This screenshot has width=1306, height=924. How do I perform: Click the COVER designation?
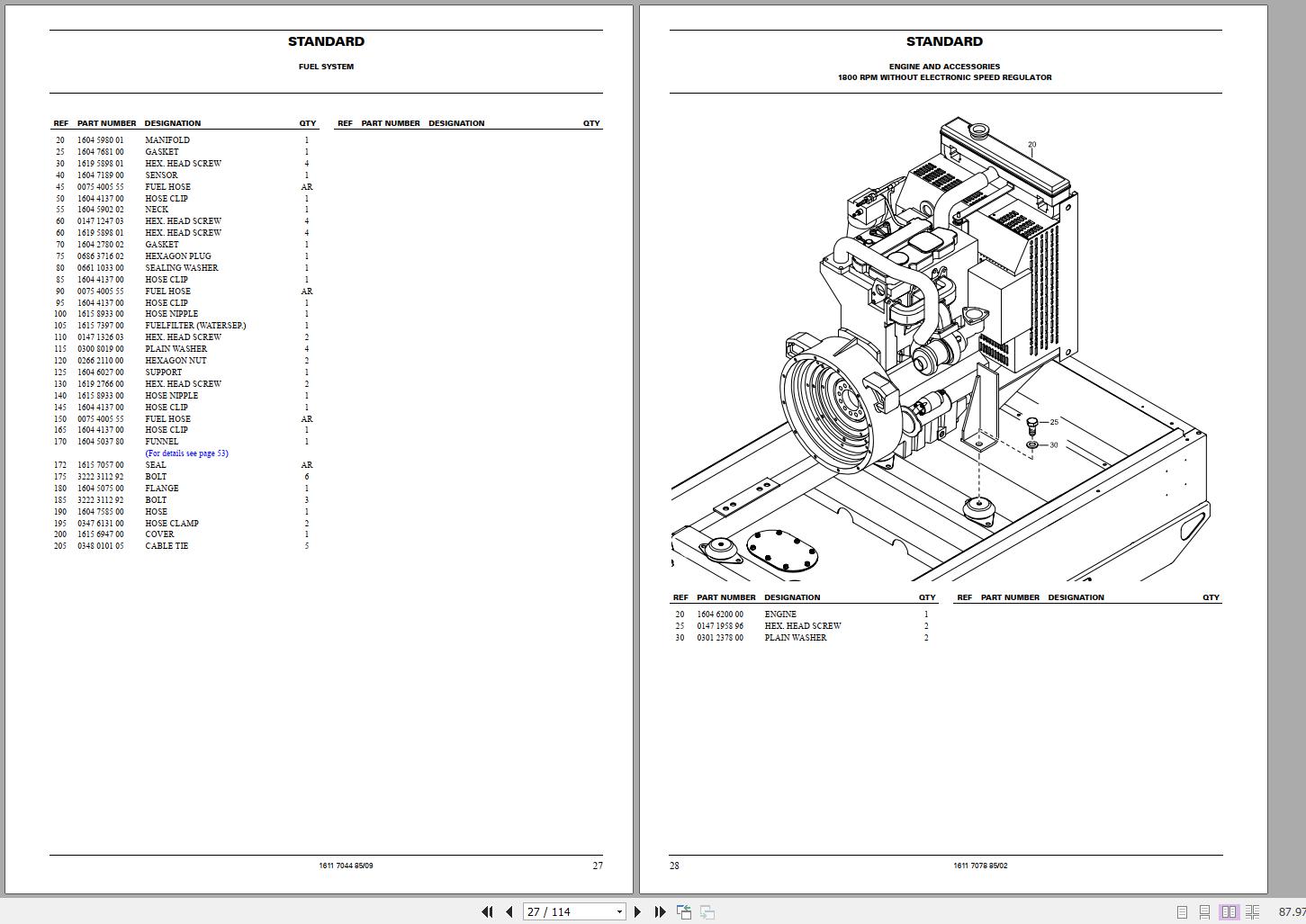[x=159, y=534]
